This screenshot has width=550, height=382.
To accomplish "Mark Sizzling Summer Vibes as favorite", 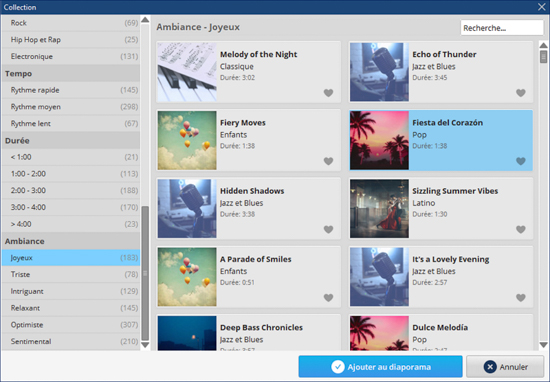I will point(521,229).
